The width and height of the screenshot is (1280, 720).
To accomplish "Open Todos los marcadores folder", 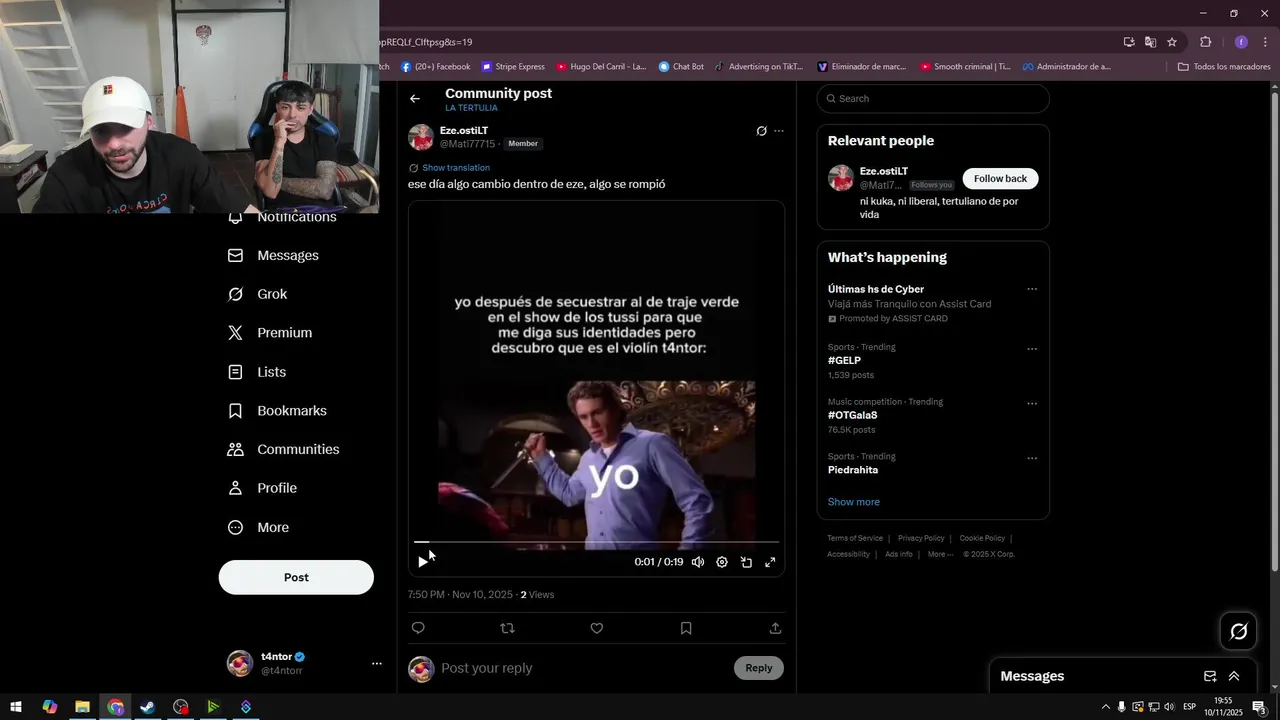I will [x=1224, y=67].
